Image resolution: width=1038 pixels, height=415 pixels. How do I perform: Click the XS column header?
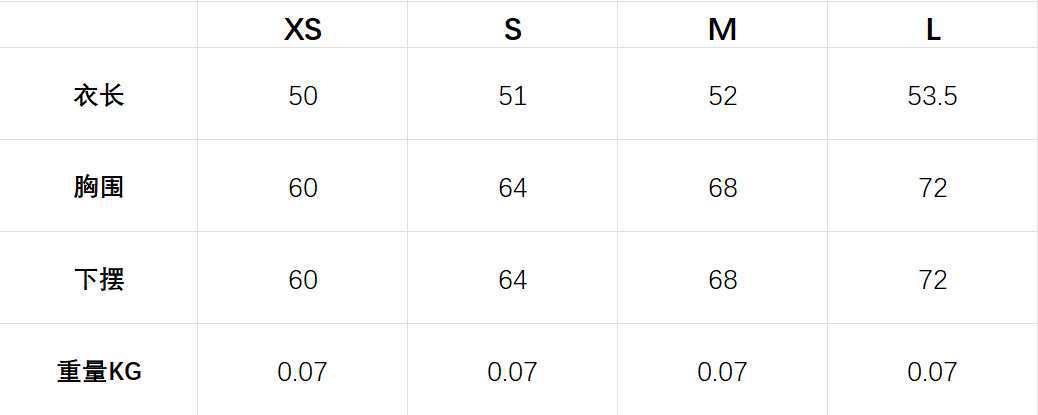coord(303,30)
